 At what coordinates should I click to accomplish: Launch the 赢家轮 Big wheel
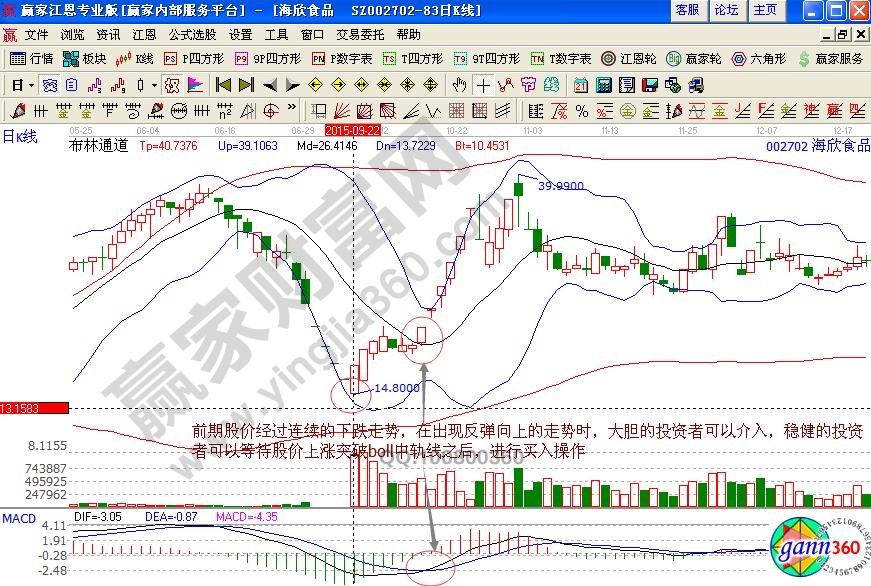click(694, 58)
